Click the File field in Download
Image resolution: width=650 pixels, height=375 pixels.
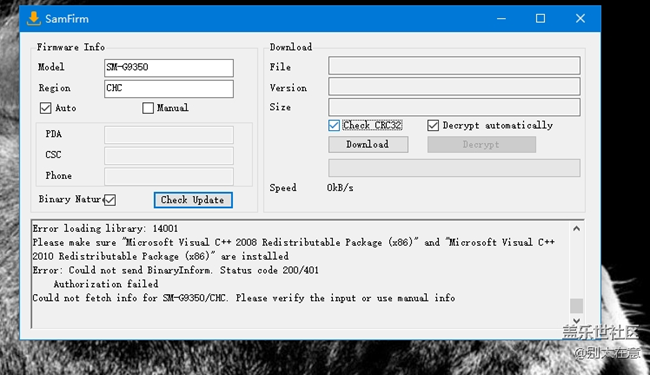(454, 66)
